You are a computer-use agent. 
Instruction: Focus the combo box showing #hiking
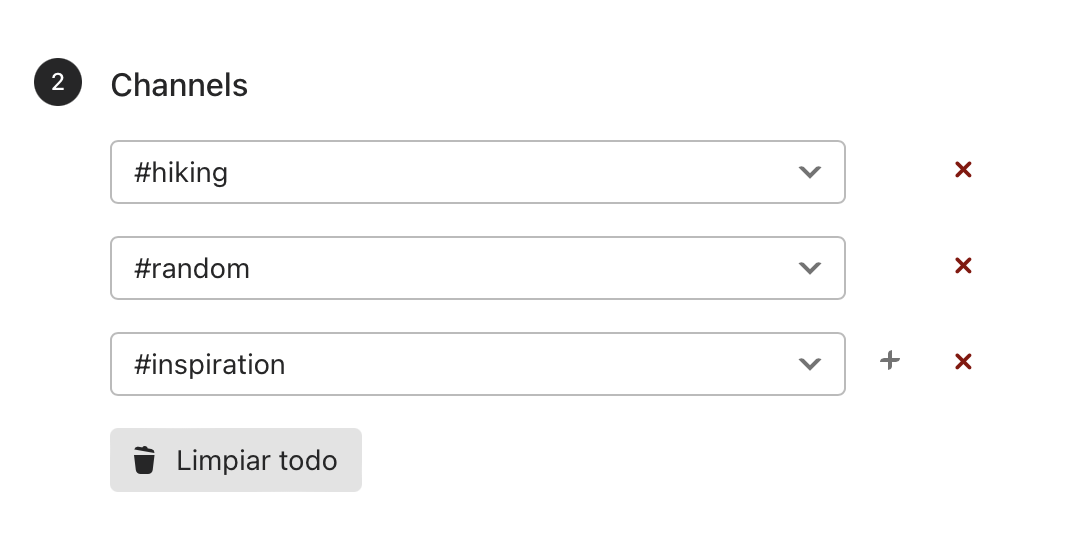[x=478, y=172]
